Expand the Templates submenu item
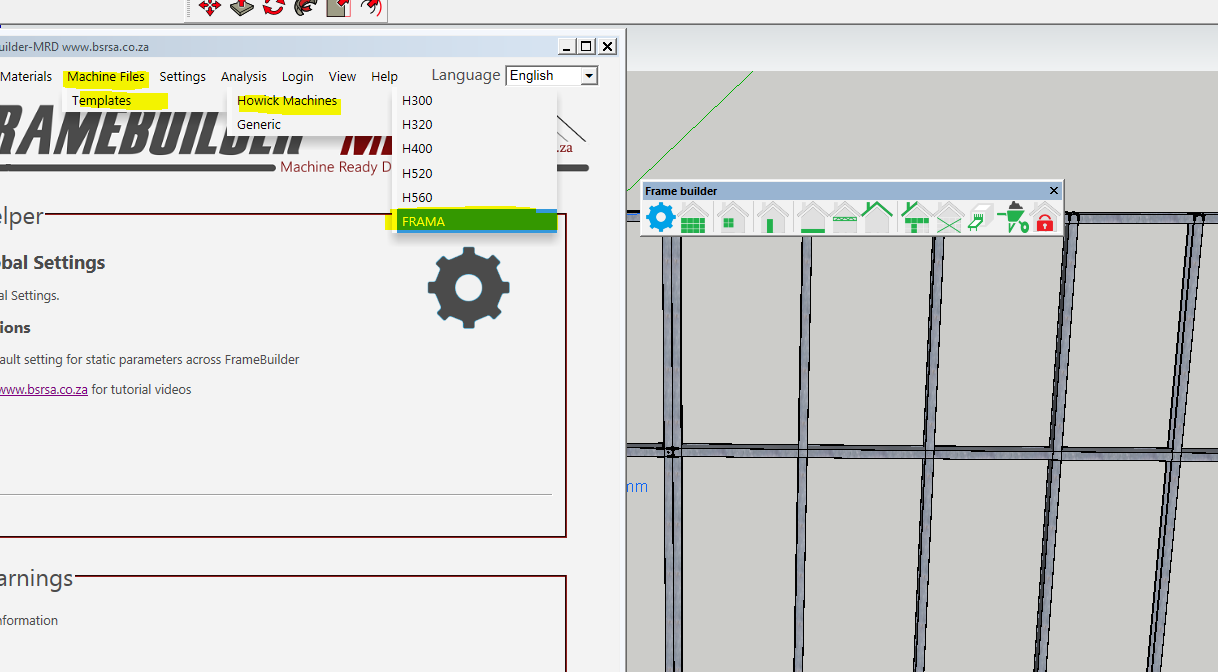The width and height of the screenshot is (1218, 672). pyautogui.click(x=102, y=101)
